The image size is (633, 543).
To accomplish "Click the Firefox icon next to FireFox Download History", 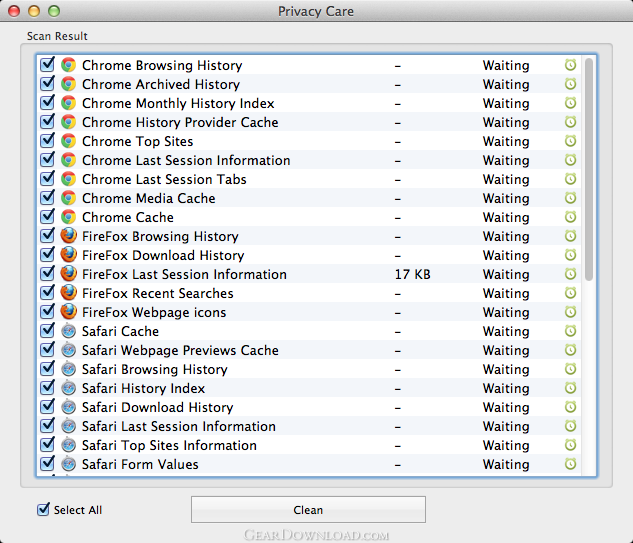I will tap(69, 255).
